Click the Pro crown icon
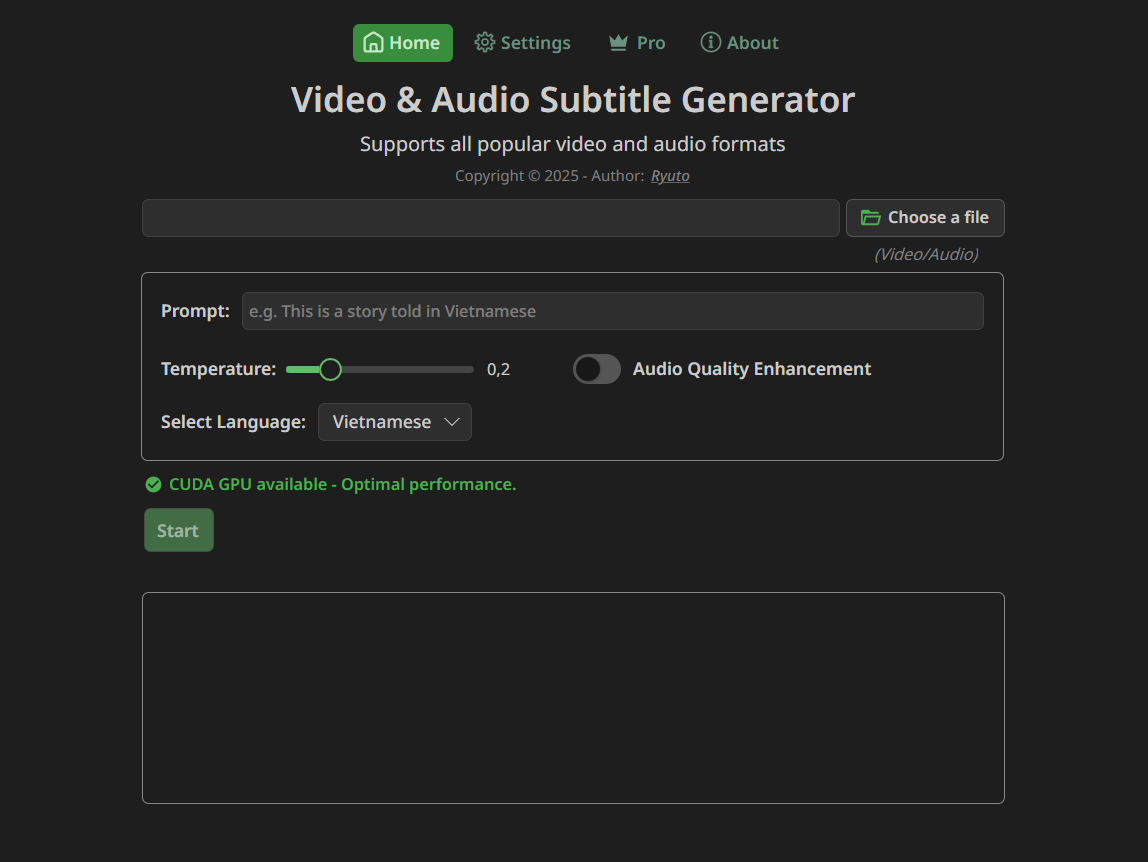The width and height of the screenshot is (1148, 862). (618, 43)
